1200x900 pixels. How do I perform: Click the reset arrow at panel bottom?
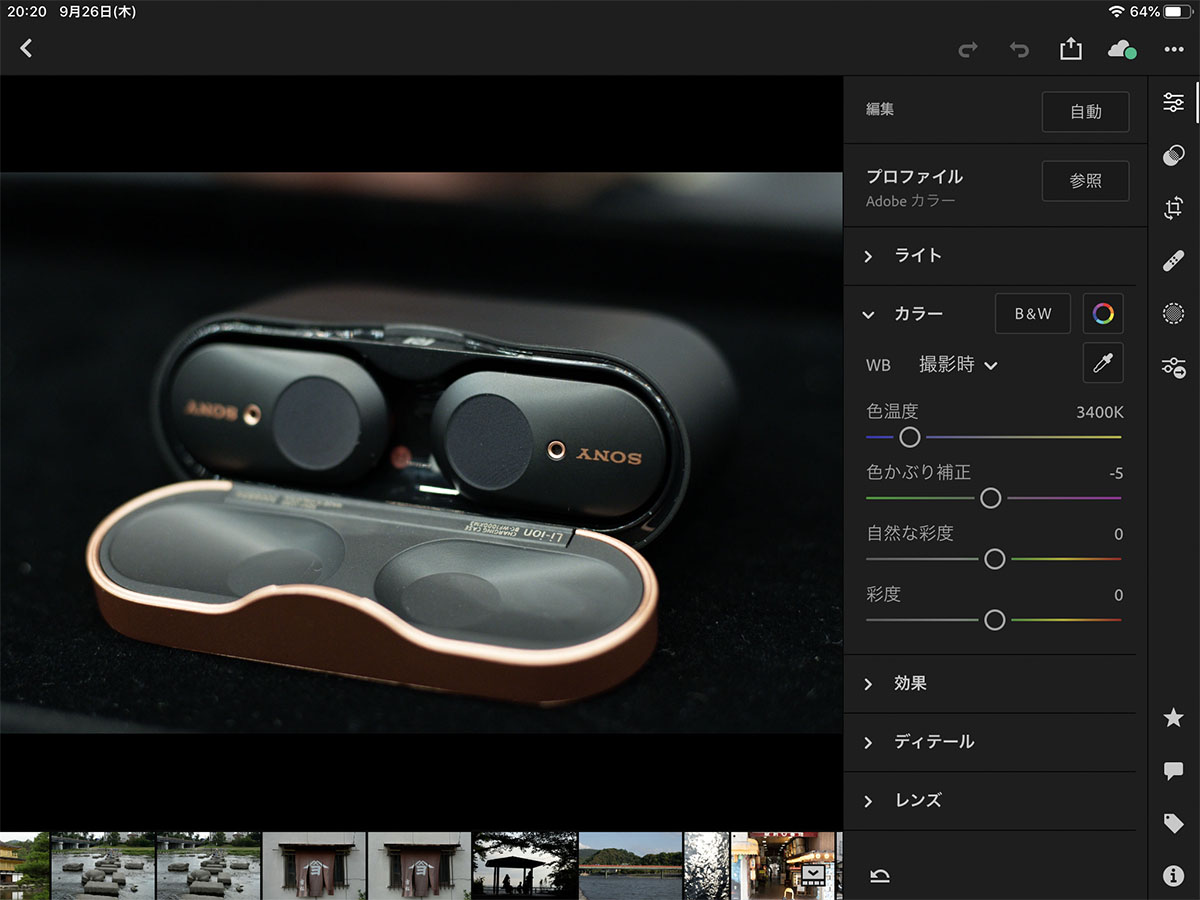tap(880, 876)
